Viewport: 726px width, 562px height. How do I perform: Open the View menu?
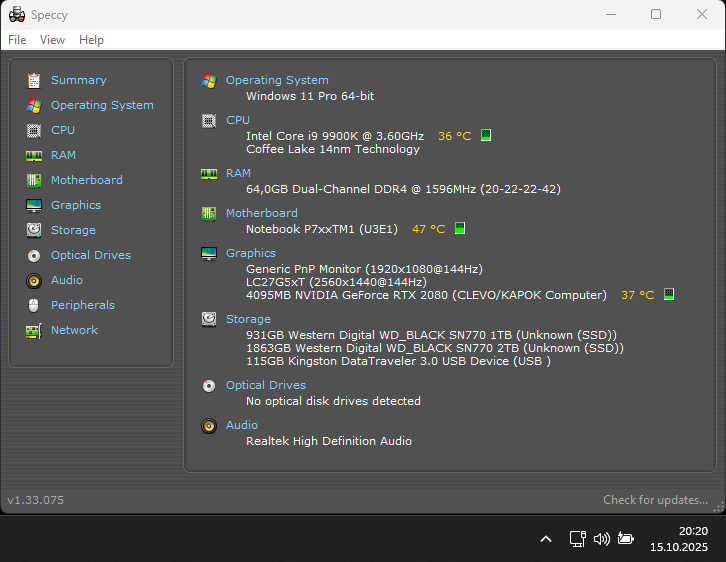52,40
